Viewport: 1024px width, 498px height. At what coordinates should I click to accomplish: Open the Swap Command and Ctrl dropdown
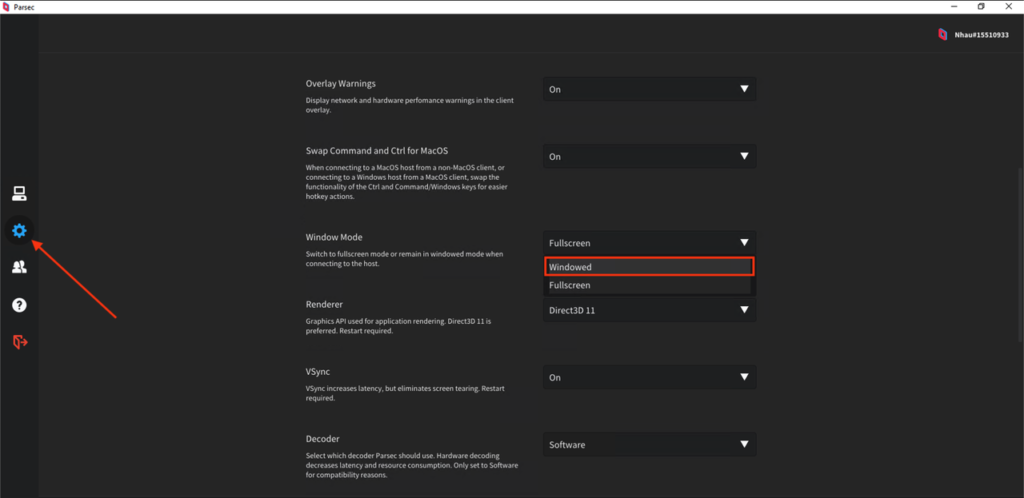(x=649, y=156)
